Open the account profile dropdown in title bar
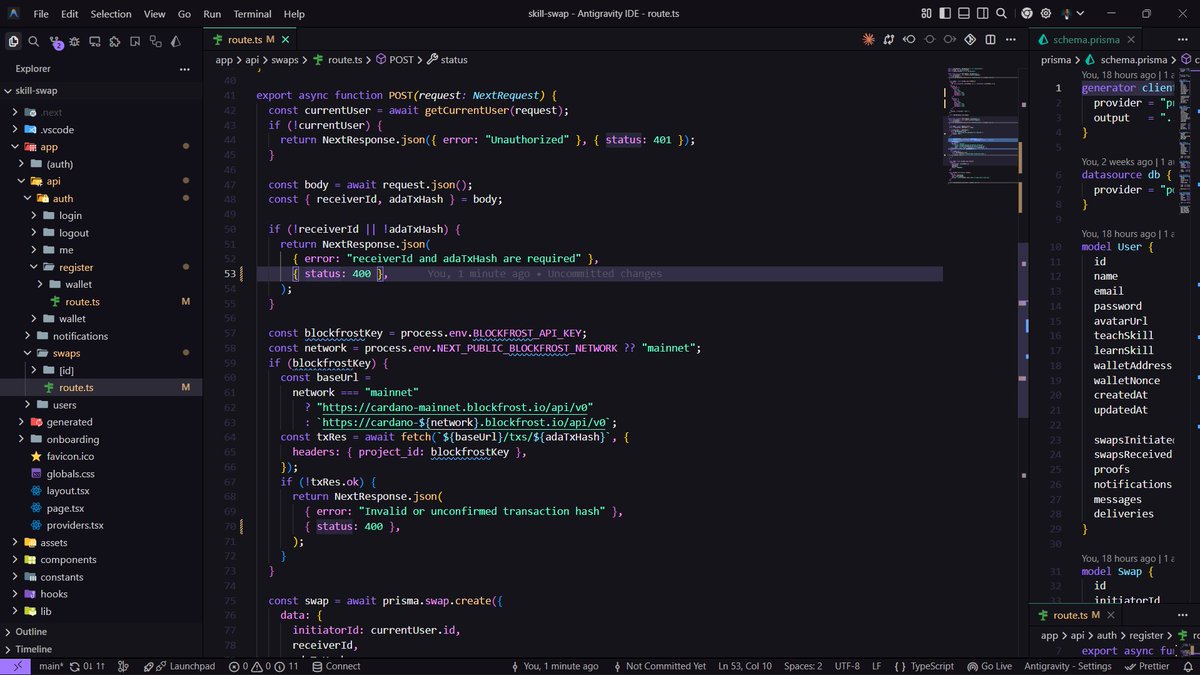The width and height of the screenshot is (1200, 675). pyautogui.click(x=1072, y=14)
